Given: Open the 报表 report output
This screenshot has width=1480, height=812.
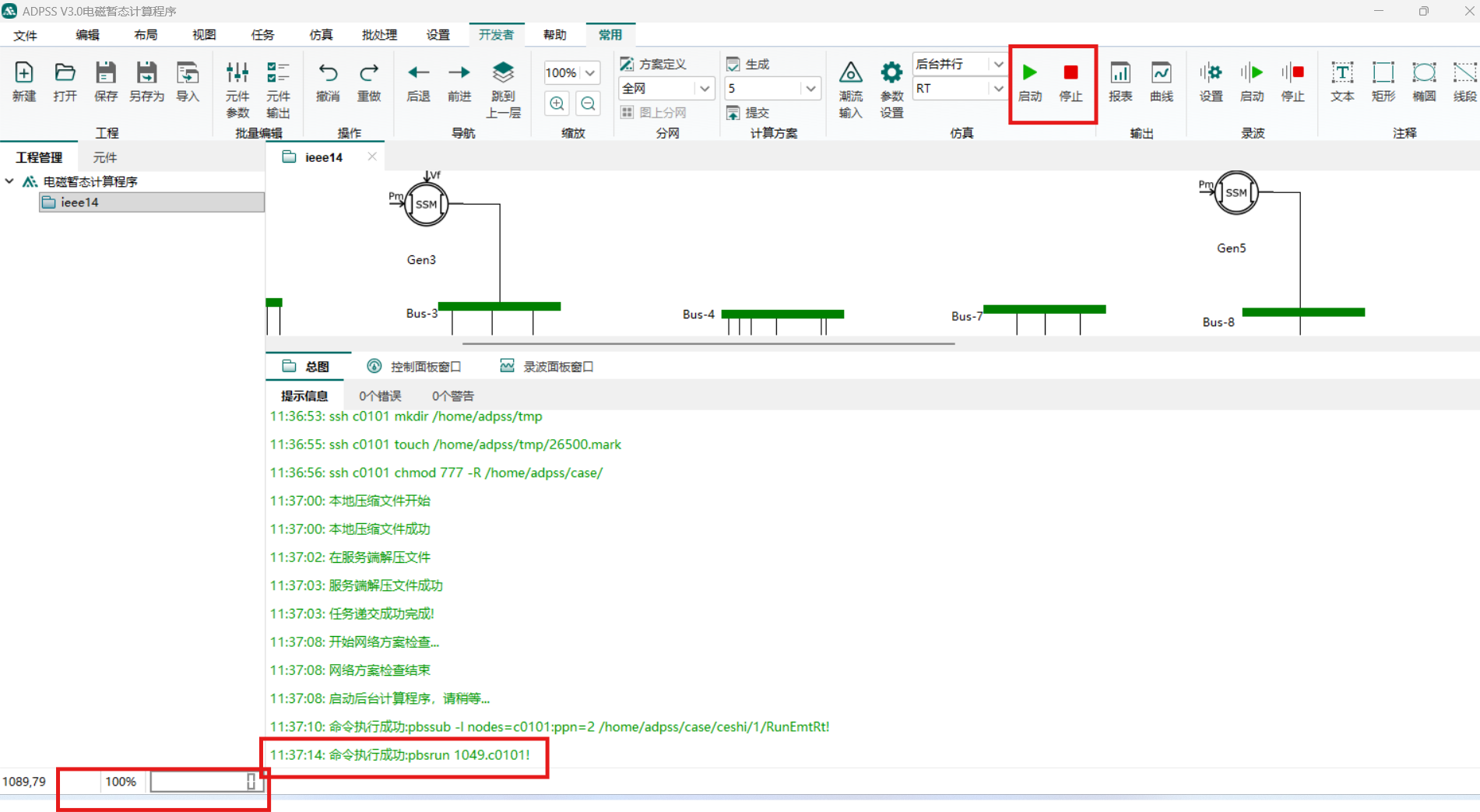Looking at the screenshot, I should coord(1120,81).
